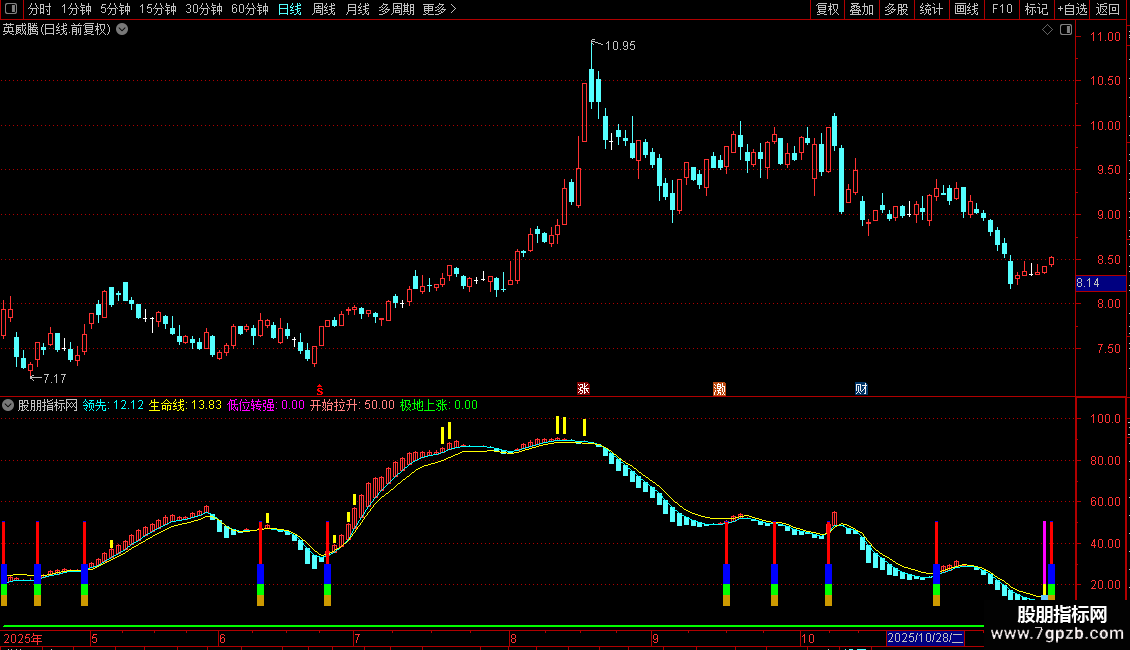Screen dimensions: 1130x650
Task: Switch to 分时 intraday view
Action: point(40,9)
